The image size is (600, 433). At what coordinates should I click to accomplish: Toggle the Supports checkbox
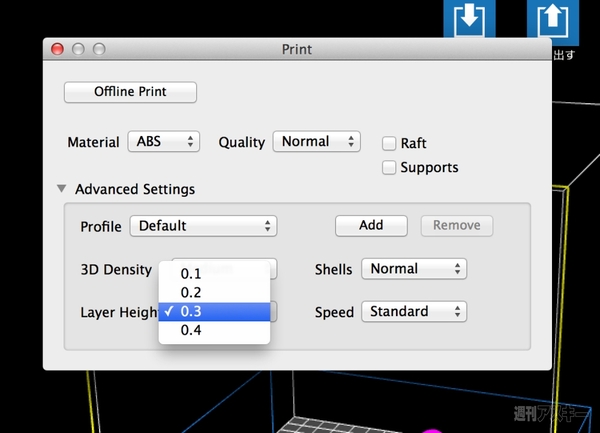point(389,167)
